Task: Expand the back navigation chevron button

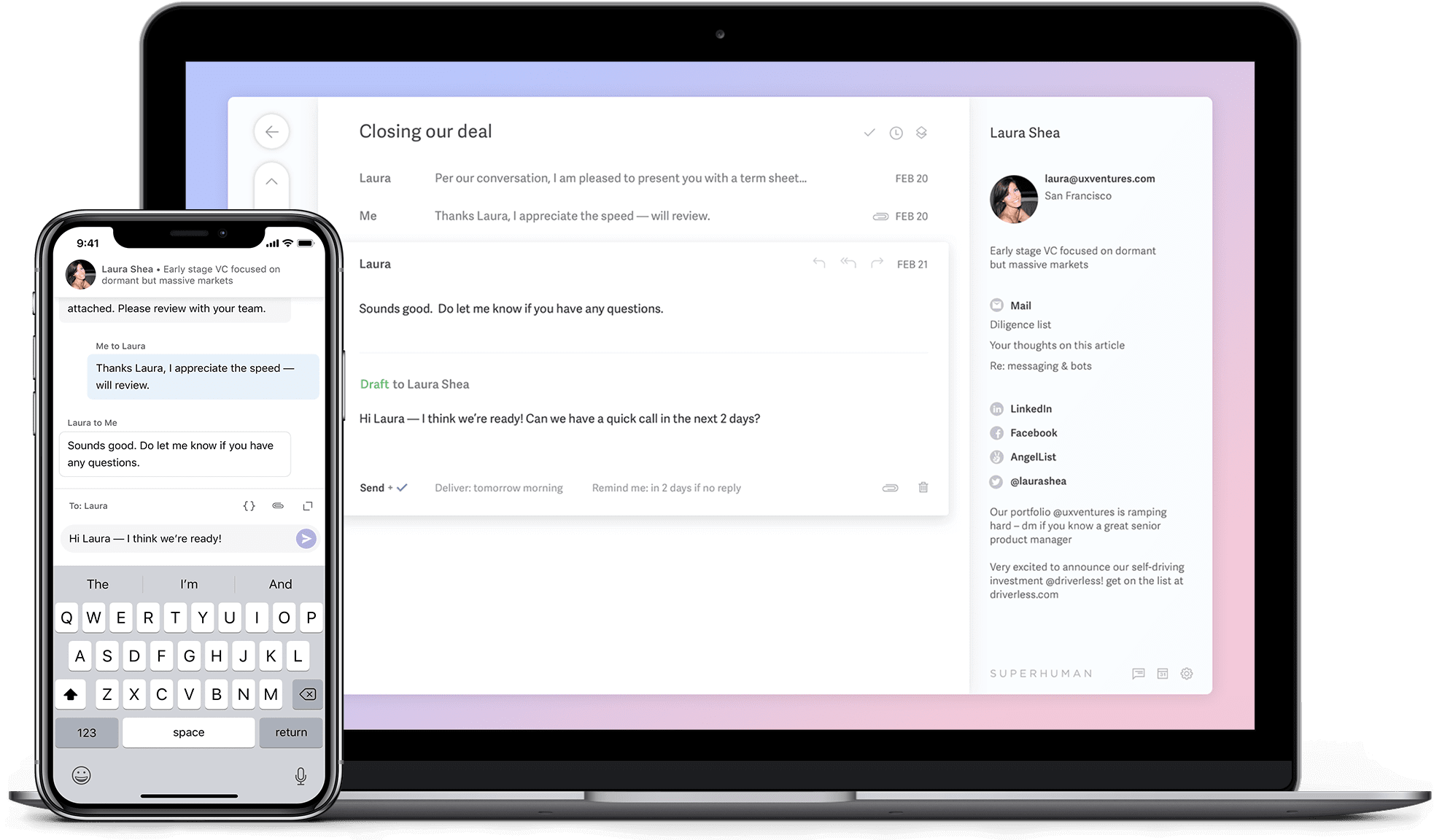Action: (271, 131)
